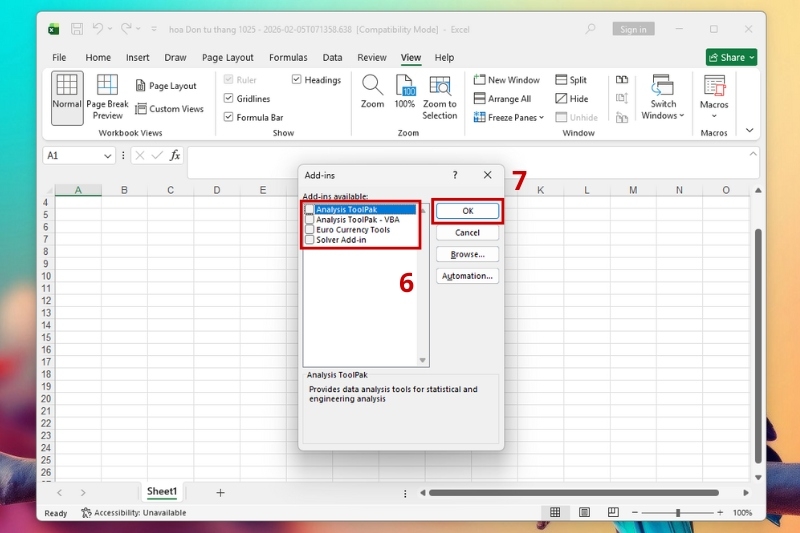Select the Normal workbook view

67,97
